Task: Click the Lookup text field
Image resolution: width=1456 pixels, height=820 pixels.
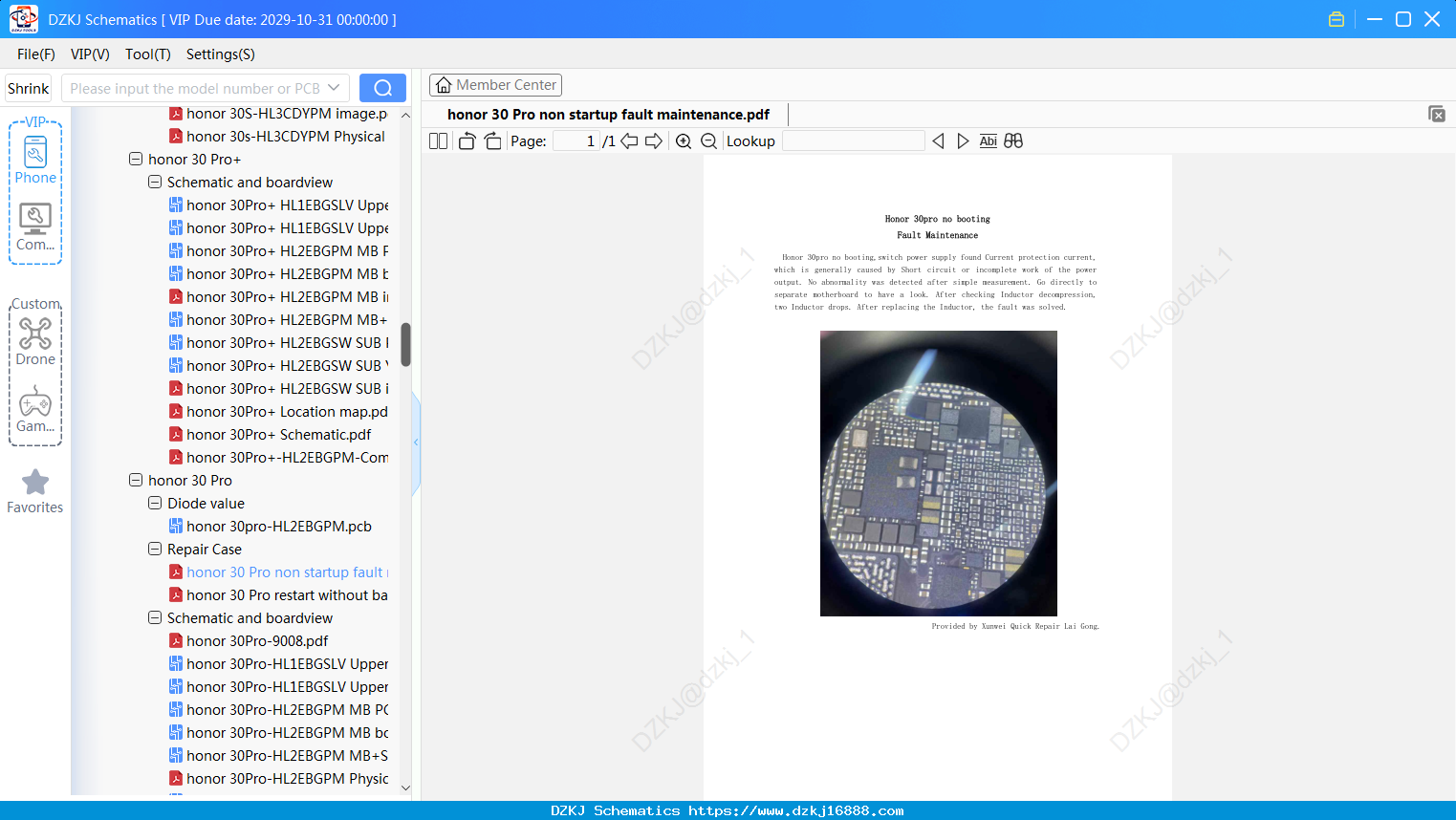Action: pyautogui.click(x=853, y=141)
